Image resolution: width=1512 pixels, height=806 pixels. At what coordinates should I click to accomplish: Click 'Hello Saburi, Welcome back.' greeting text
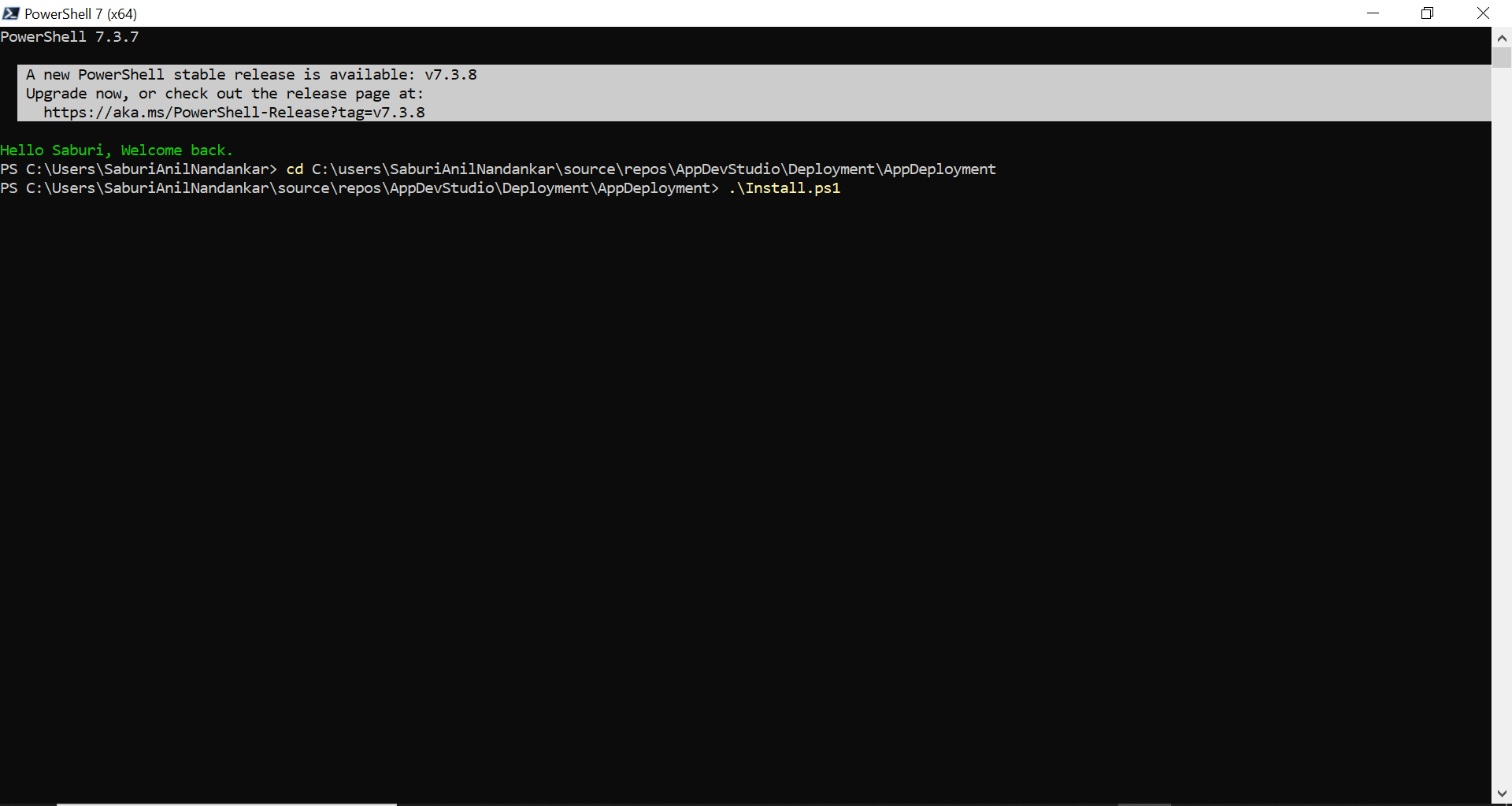point(117,150)
